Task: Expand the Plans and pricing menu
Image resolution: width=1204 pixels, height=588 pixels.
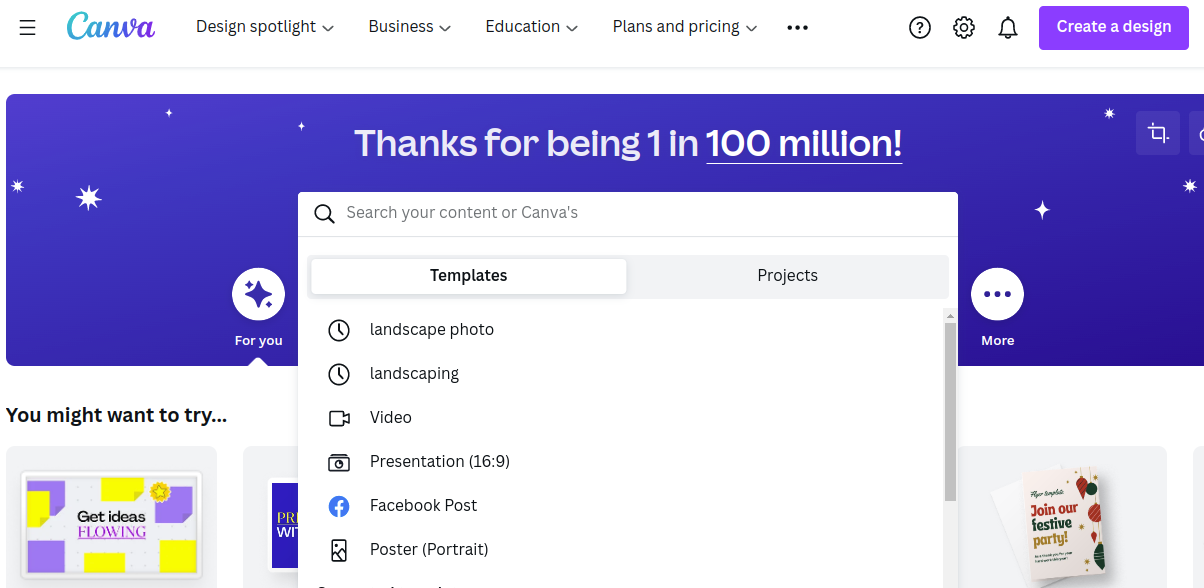Action: [x=685, y=27]
